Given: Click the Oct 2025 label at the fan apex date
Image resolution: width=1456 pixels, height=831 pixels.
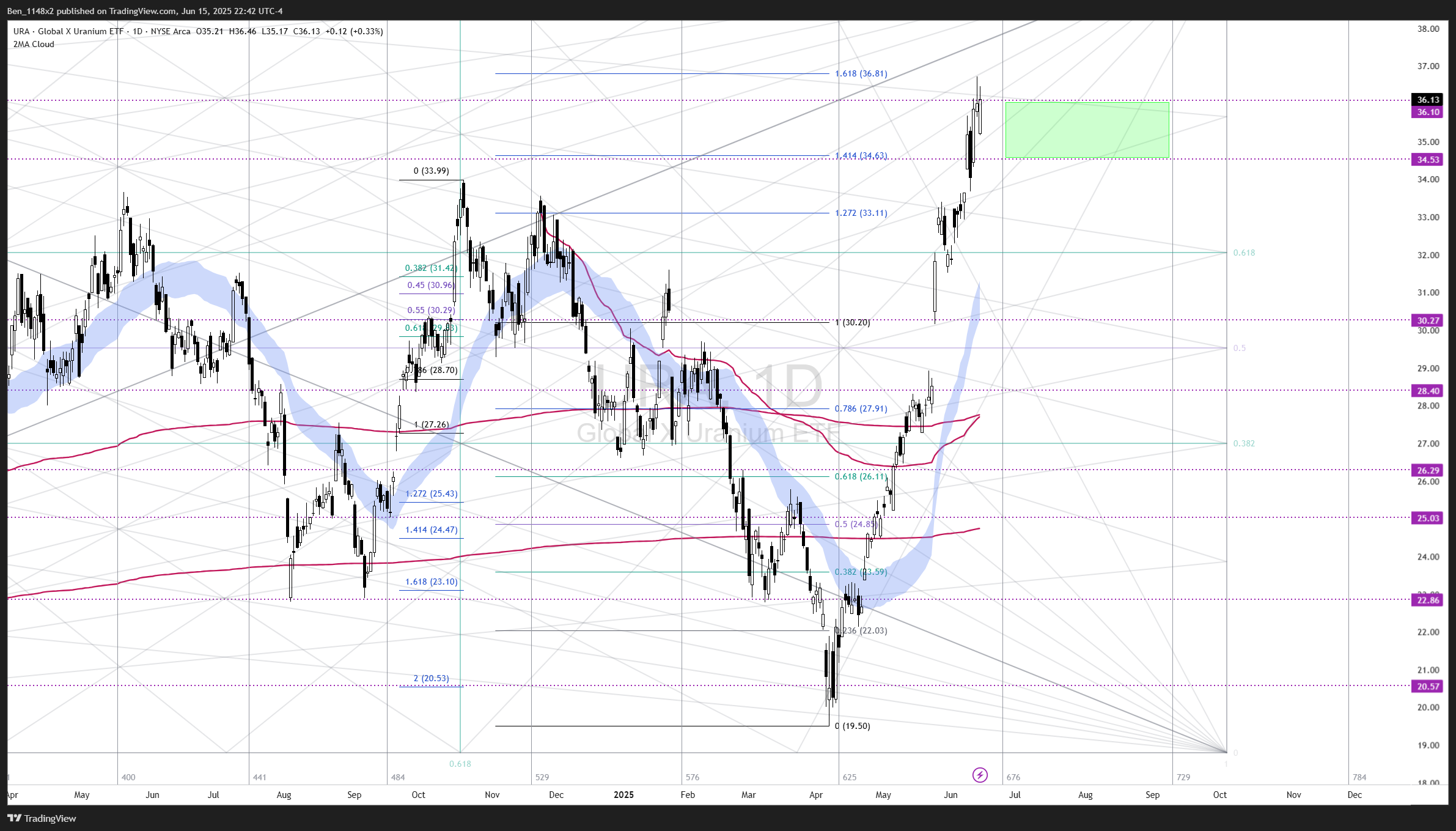Looking at the screenshot, I should tap(1219, 795).
